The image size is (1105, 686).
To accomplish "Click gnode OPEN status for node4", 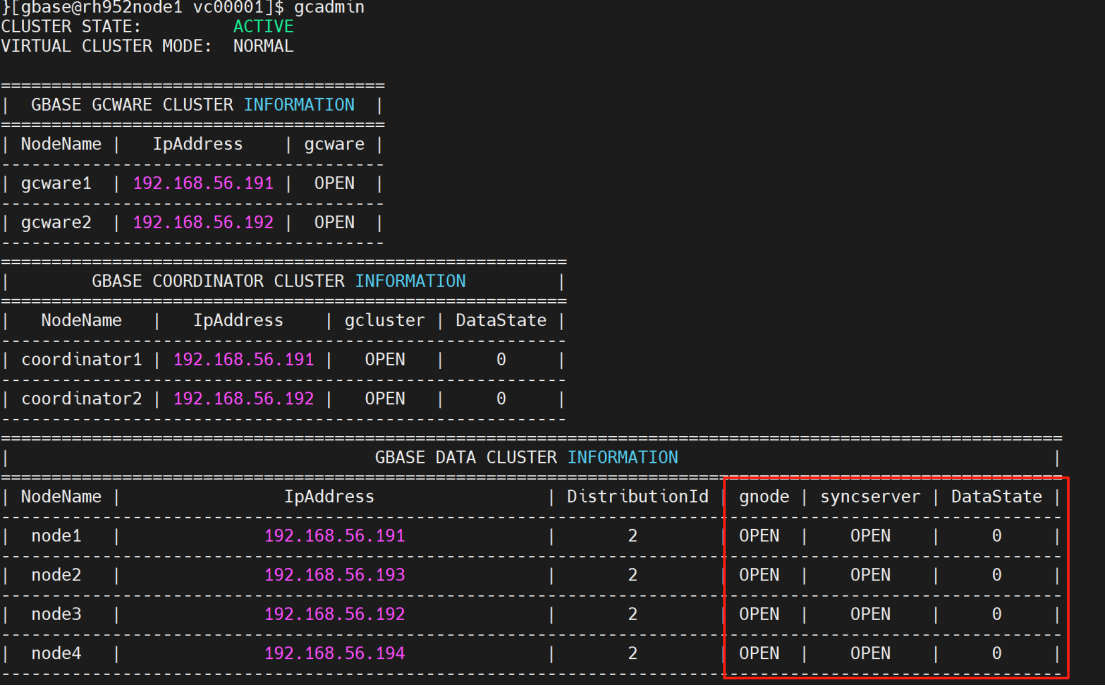I will [x=759, y=654].
